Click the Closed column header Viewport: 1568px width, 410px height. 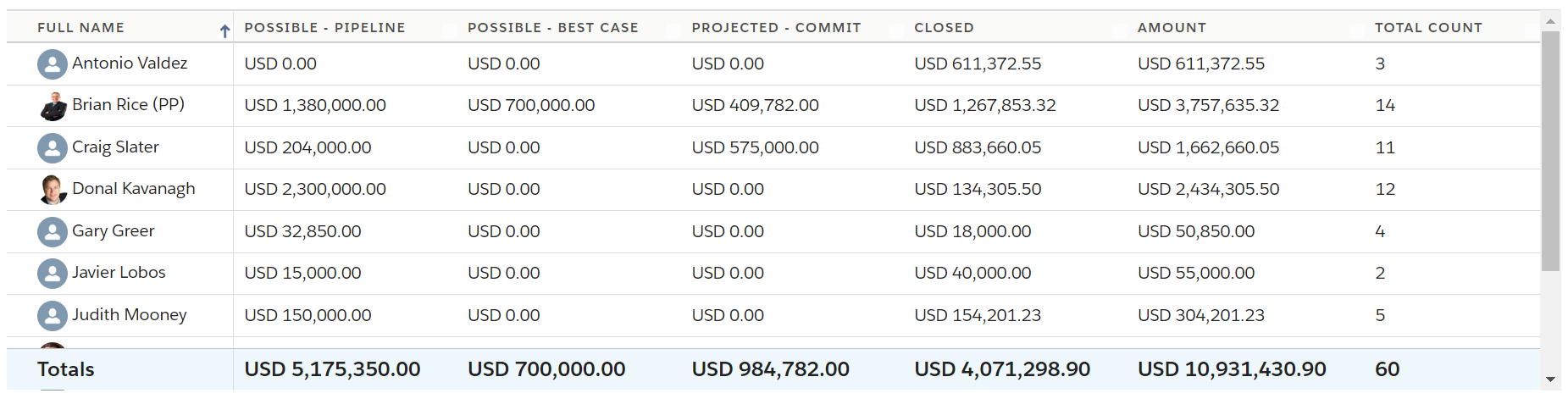944,27
